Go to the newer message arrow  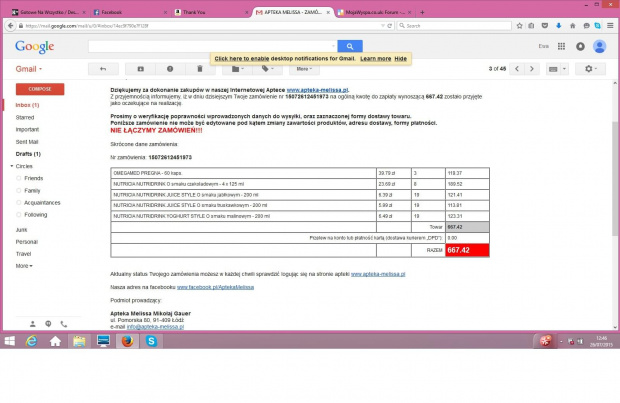[517, 69]
